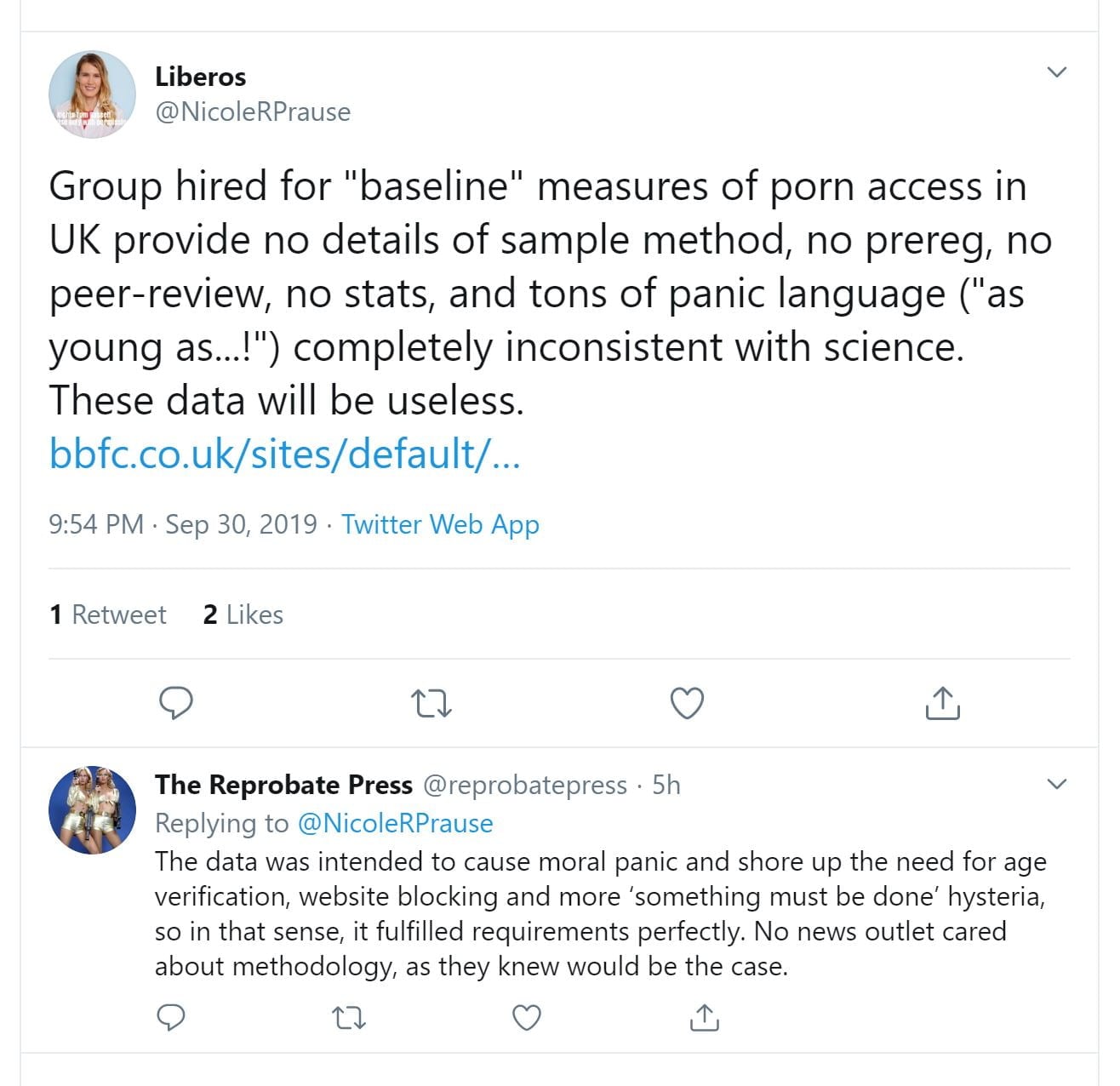Reply to the Liberos main tweet
The width and height of the screenshot is (1120, 1086).
[176, 703]
